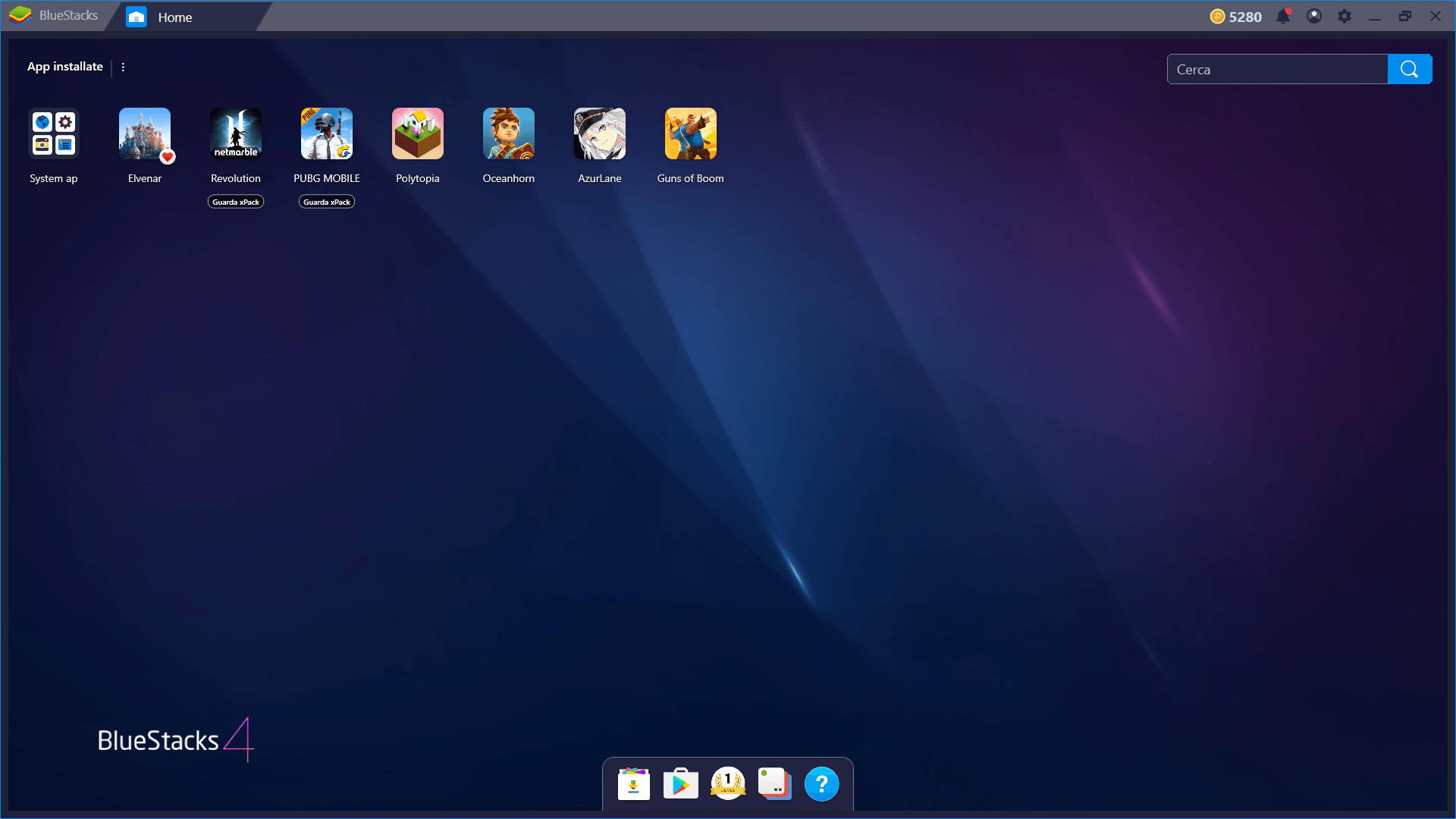This screenshot has height=819, width=1456.
Task: Click Guarda xPack under PUBG MOBILE
Action: [327, 202]
